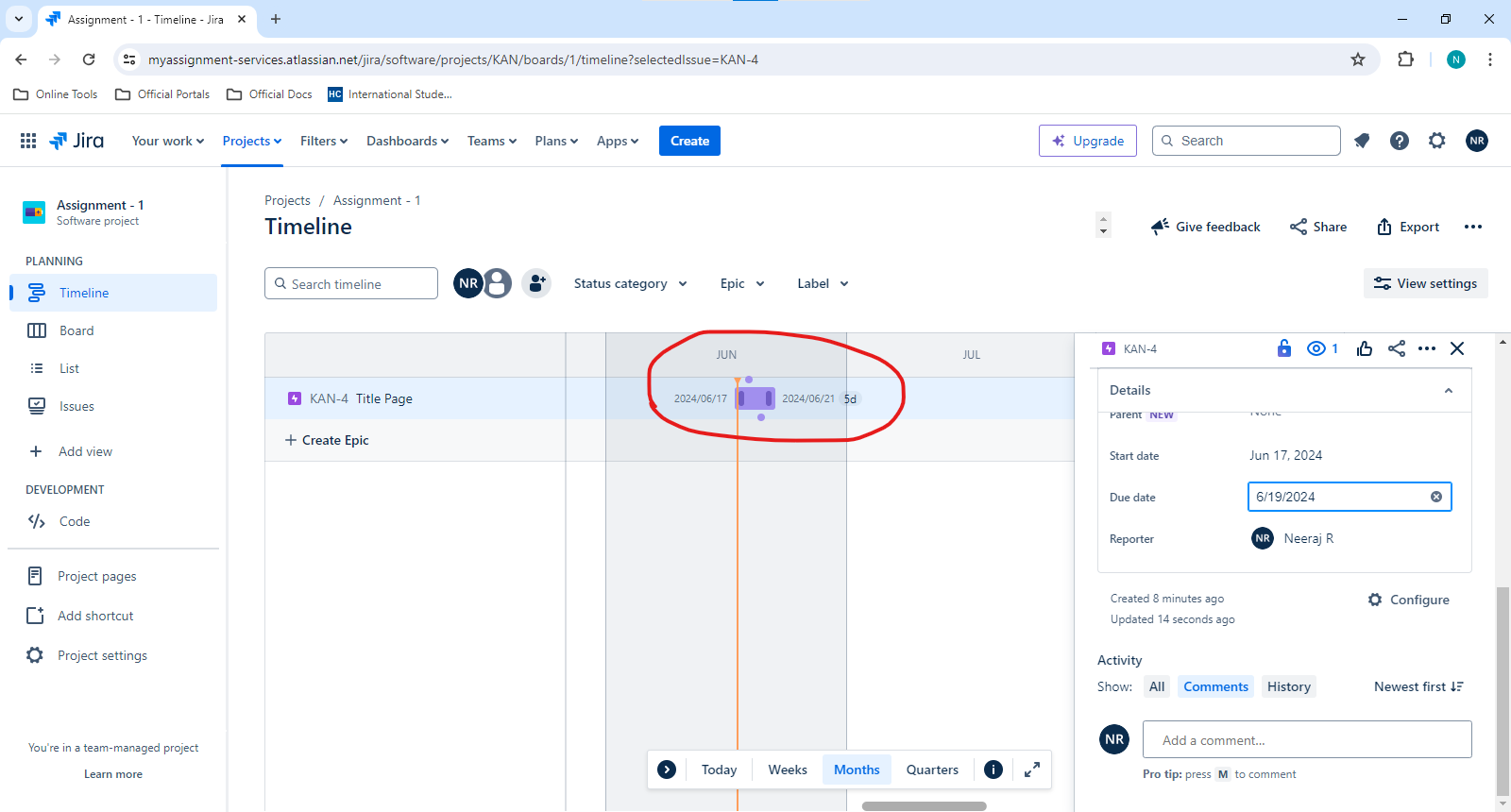Screen dimensions: 1511x812
Task: Open the help question mark icon
Action: coord(1400,141)
